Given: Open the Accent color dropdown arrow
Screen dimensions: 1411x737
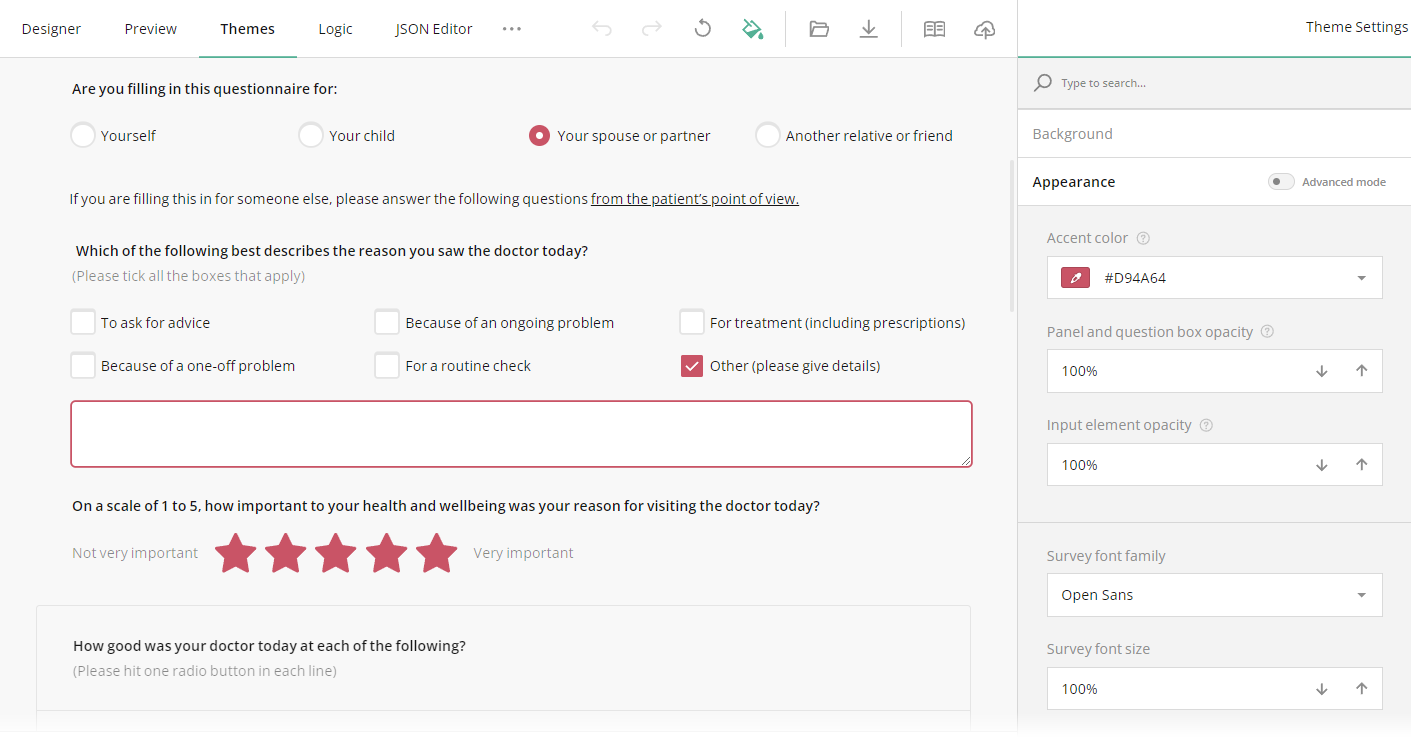Looking at the screenshot, I should (1361, 278).
